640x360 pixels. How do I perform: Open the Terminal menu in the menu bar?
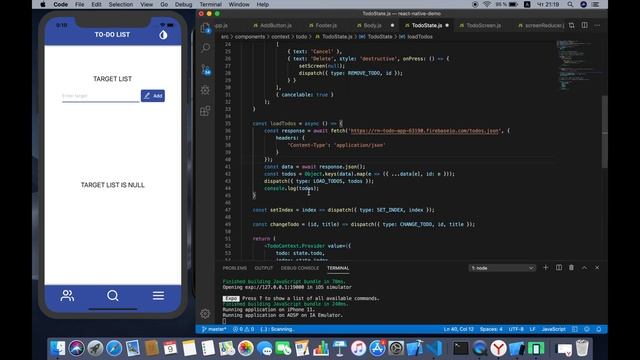[211, 4]
